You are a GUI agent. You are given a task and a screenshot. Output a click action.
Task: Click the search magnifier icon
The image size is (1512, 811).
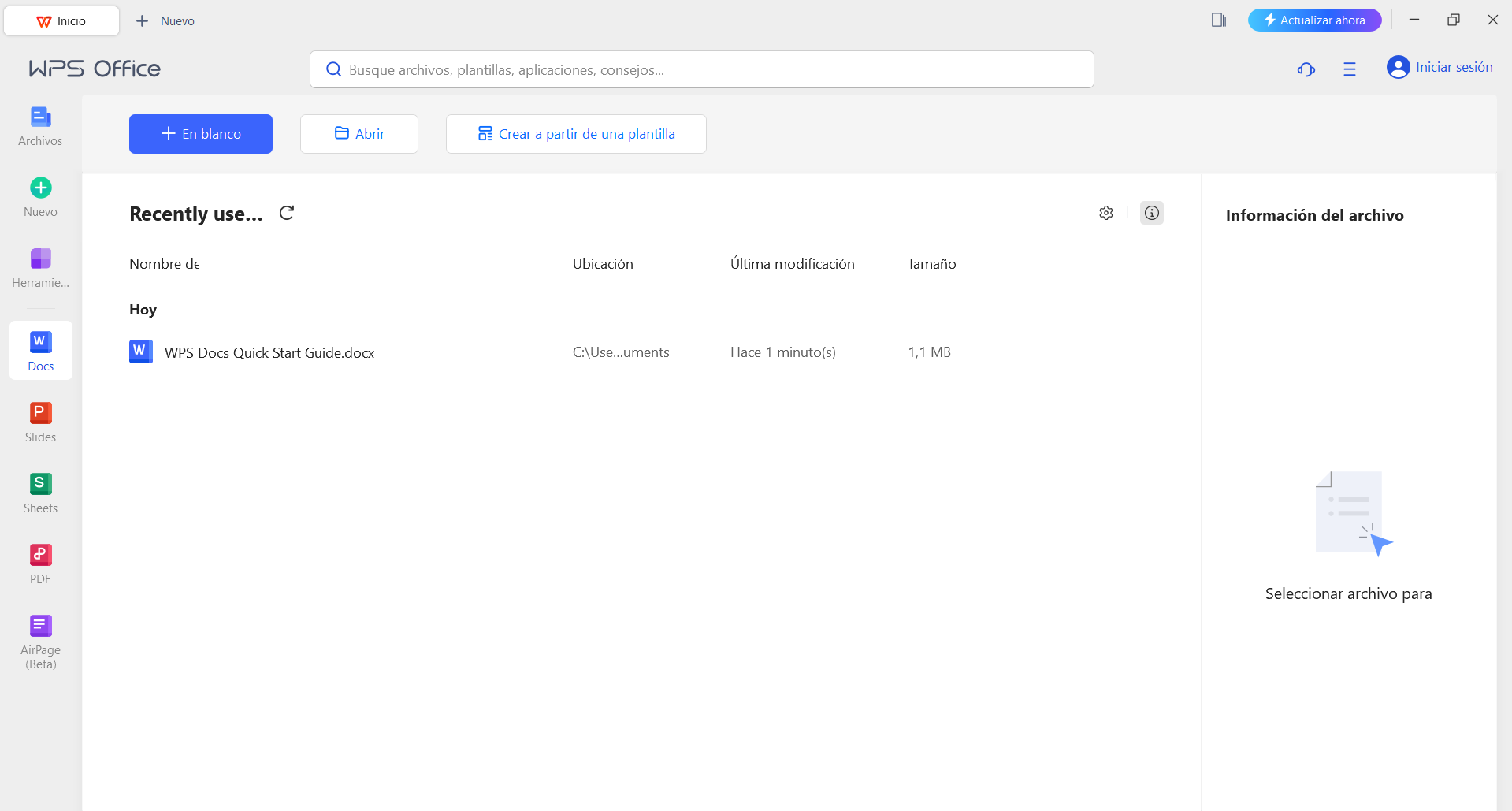tap(334, 69)
